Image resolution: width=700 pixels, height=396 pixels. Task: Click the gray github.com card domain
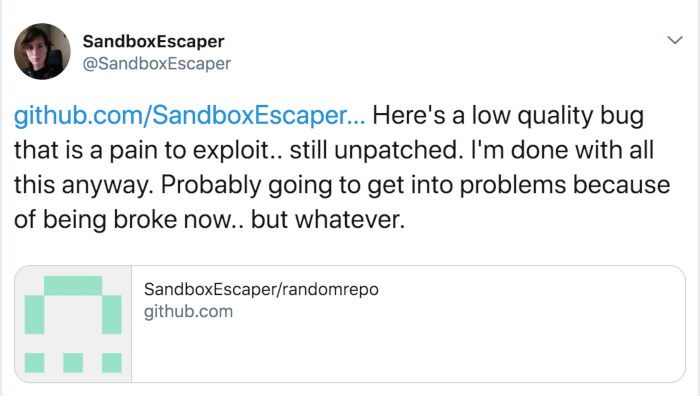[x=188, y=311]
